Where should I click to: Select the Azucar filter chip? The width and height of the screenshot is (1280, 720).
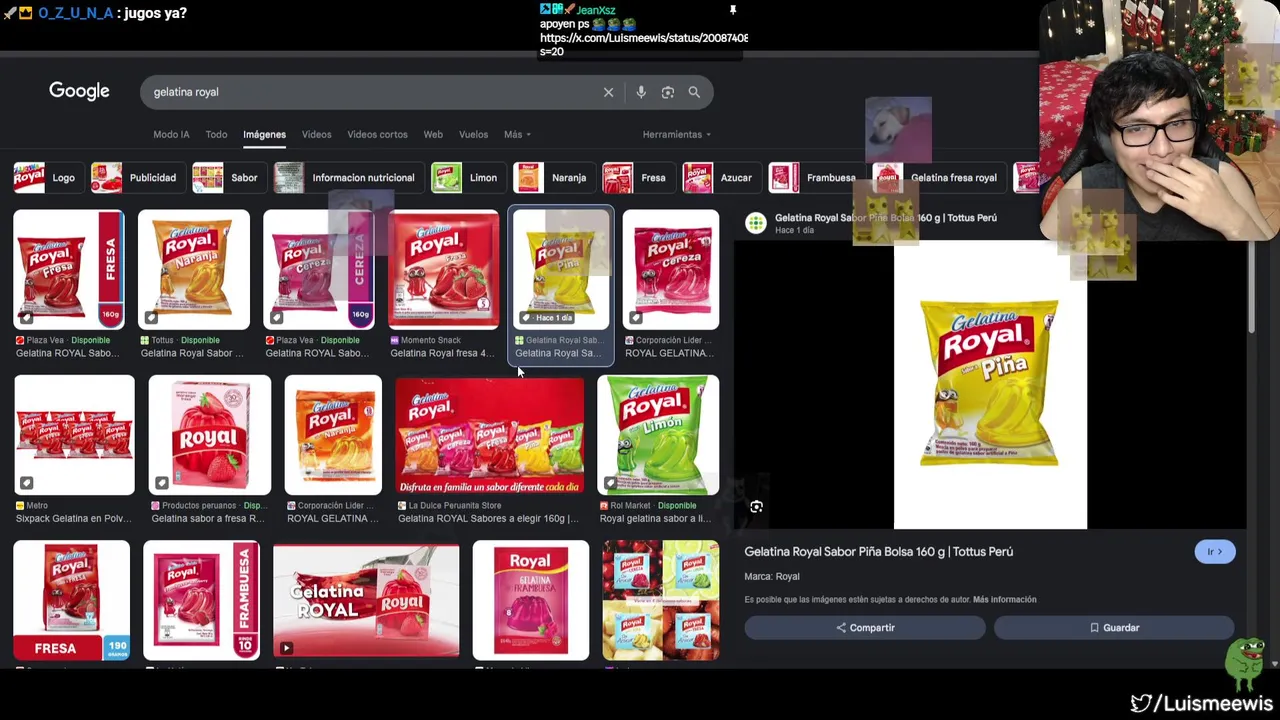coord(720,178)
